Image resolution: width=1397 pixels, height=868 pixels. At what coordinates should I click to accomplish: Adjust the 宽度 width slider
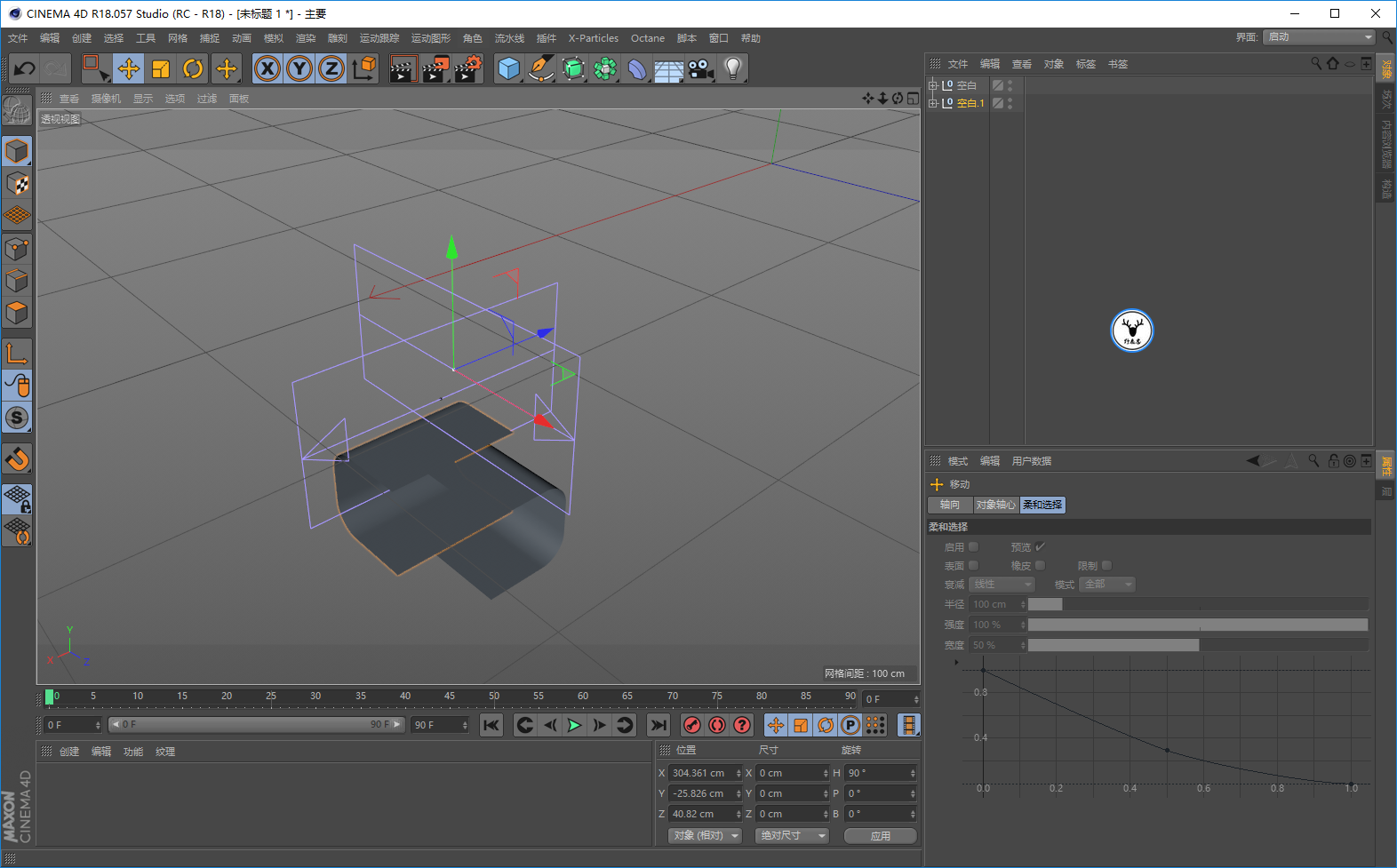pyautogui.click(x=1198, y=645)
